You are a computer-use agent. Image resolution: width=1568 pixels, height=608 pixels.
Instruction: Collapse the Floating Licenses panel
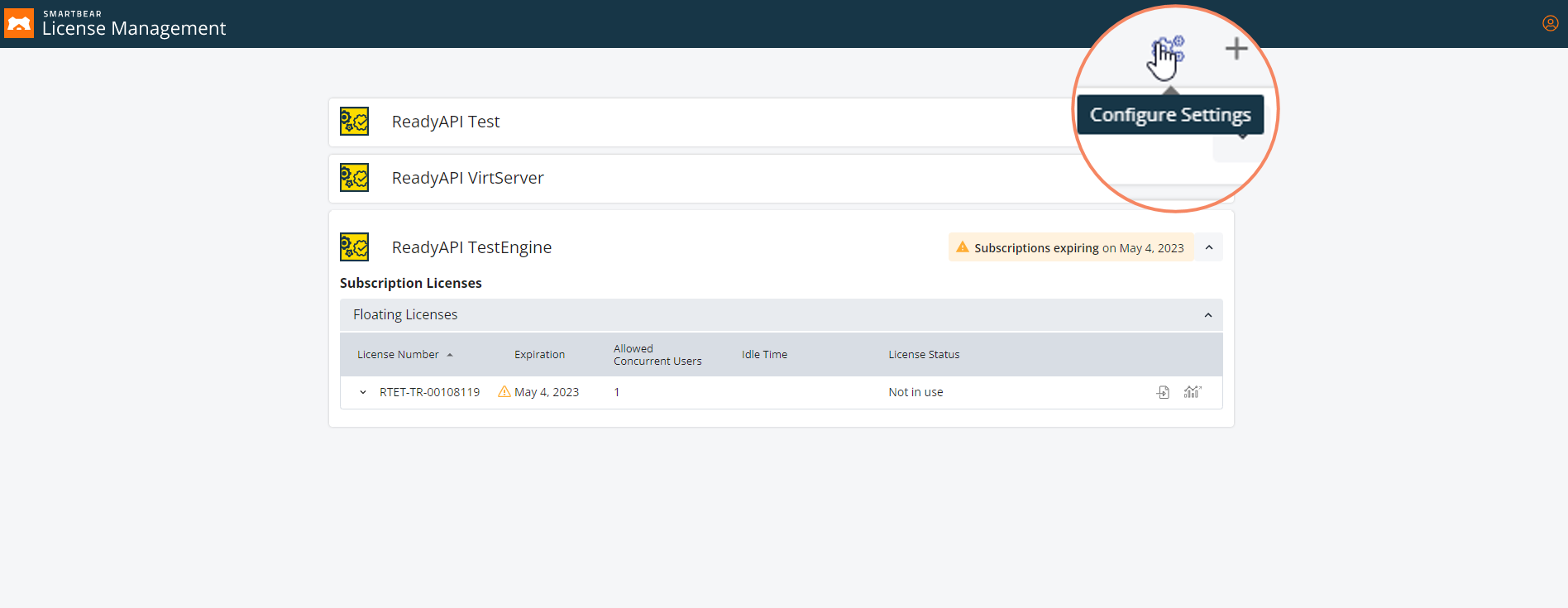tap(1208, 315)
